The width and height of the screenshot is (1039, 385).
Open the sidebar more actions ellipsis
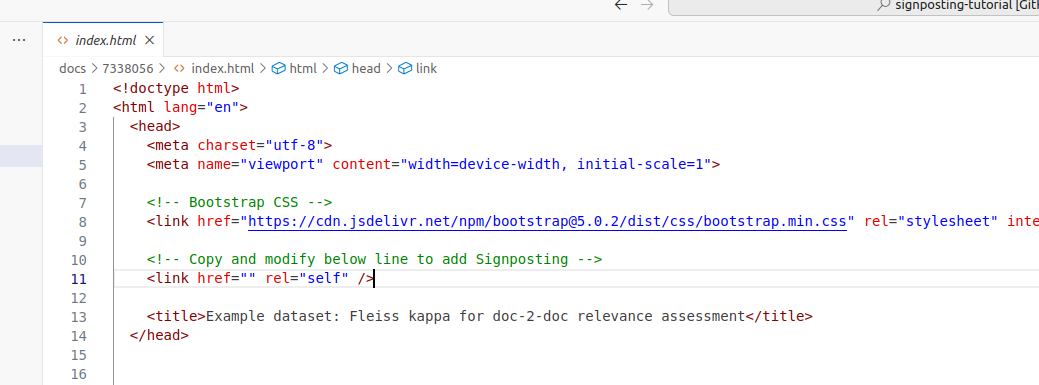click(x=19, y=40)
